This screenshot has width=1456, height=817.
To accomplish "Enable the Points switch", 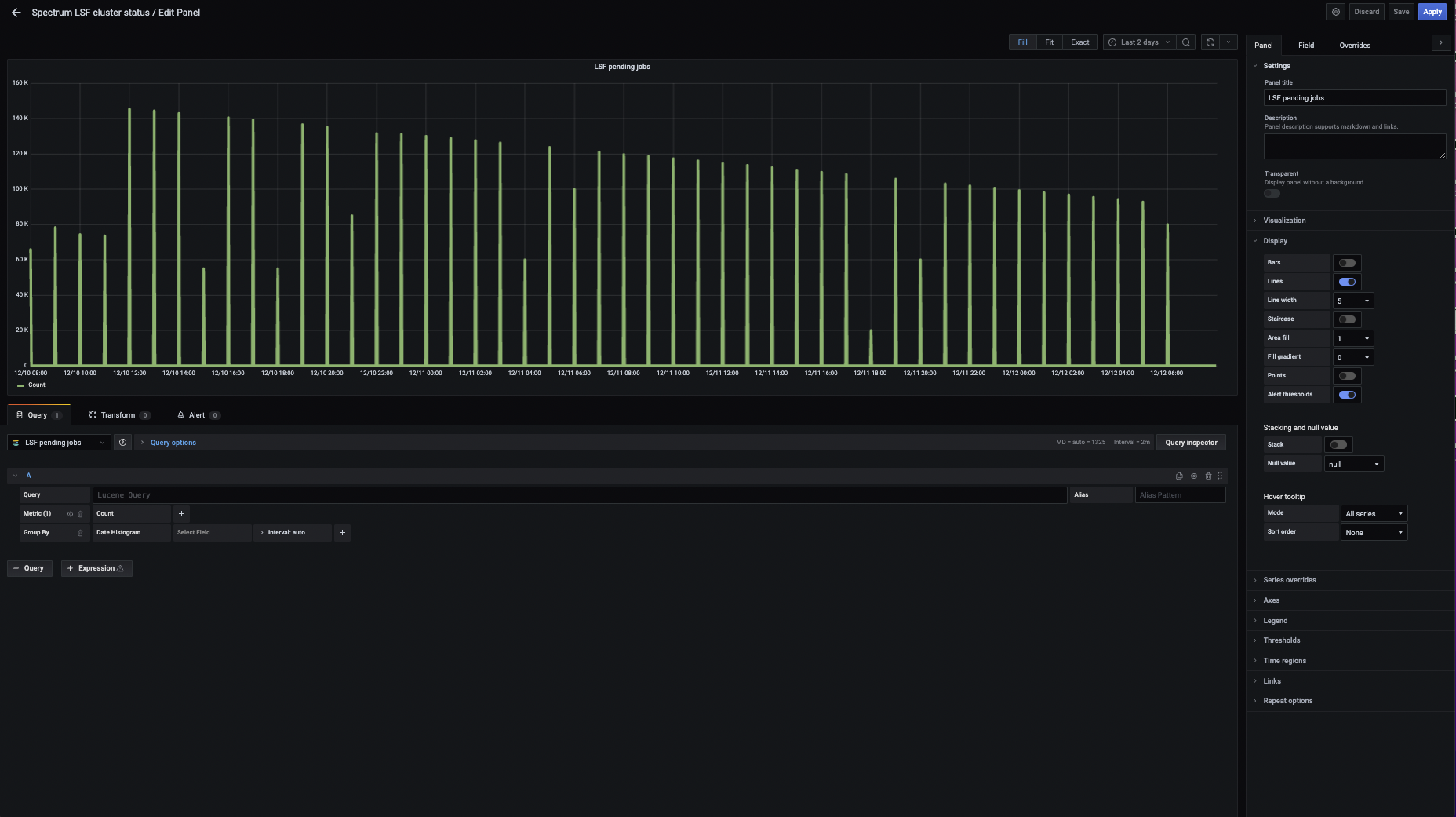I will click(x=1347, y=376).
